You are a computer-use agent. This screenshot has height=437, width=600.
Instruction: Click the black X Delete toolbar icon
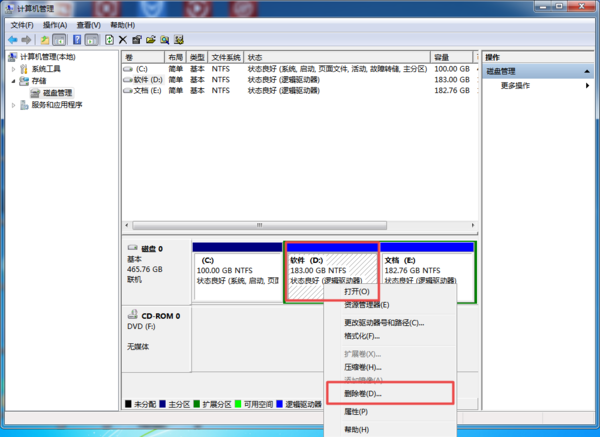pos(123,39)
